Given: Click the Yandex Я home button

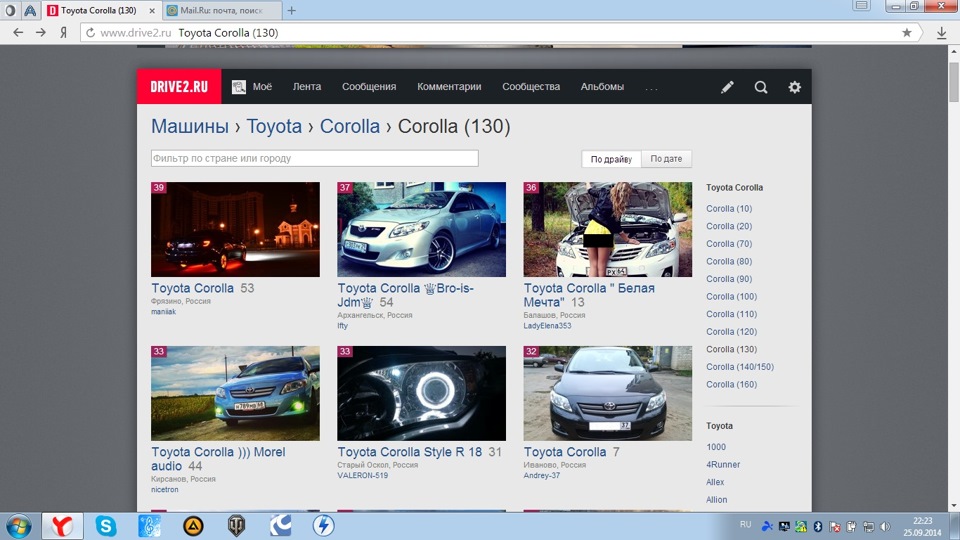Looking at the screenshot, I should [63, 32].
